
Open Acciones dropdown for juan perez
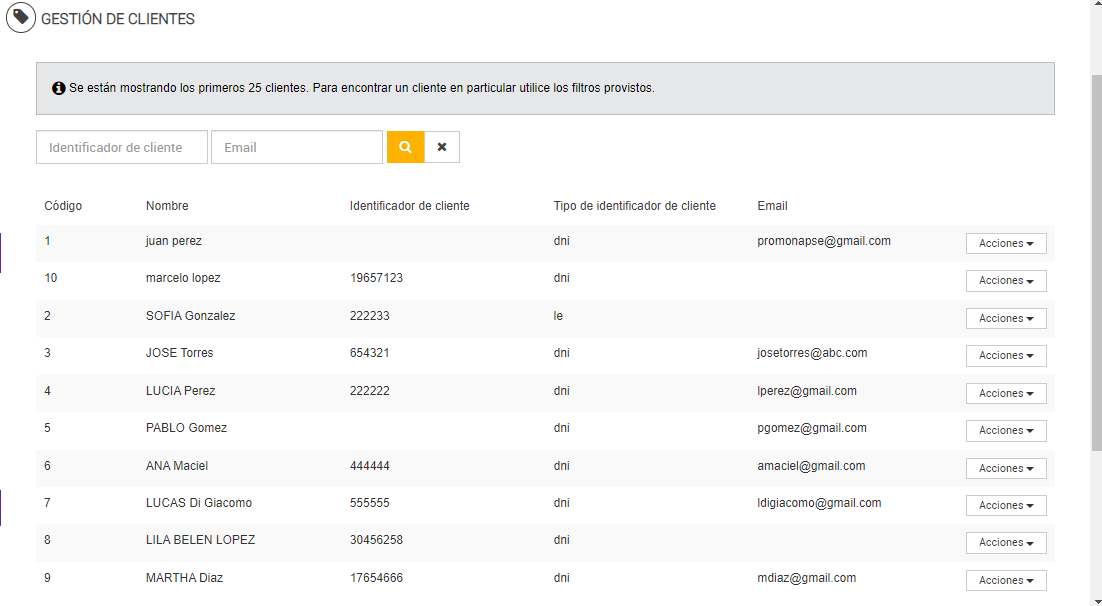point(1006,244)
